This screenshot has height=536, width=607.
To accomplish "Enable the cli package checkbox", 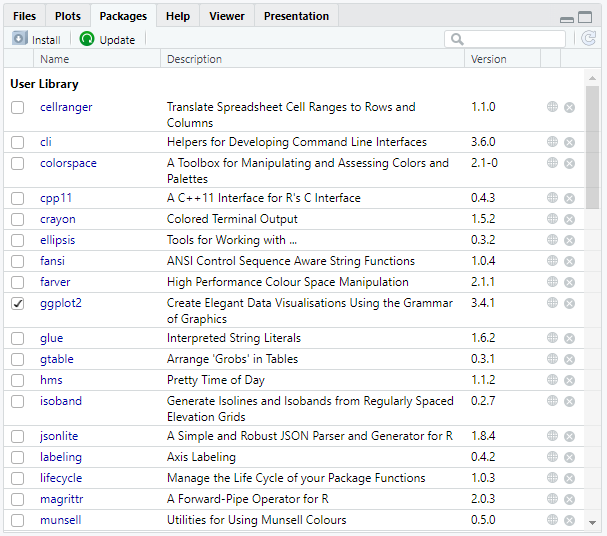I will coord(18,142).
